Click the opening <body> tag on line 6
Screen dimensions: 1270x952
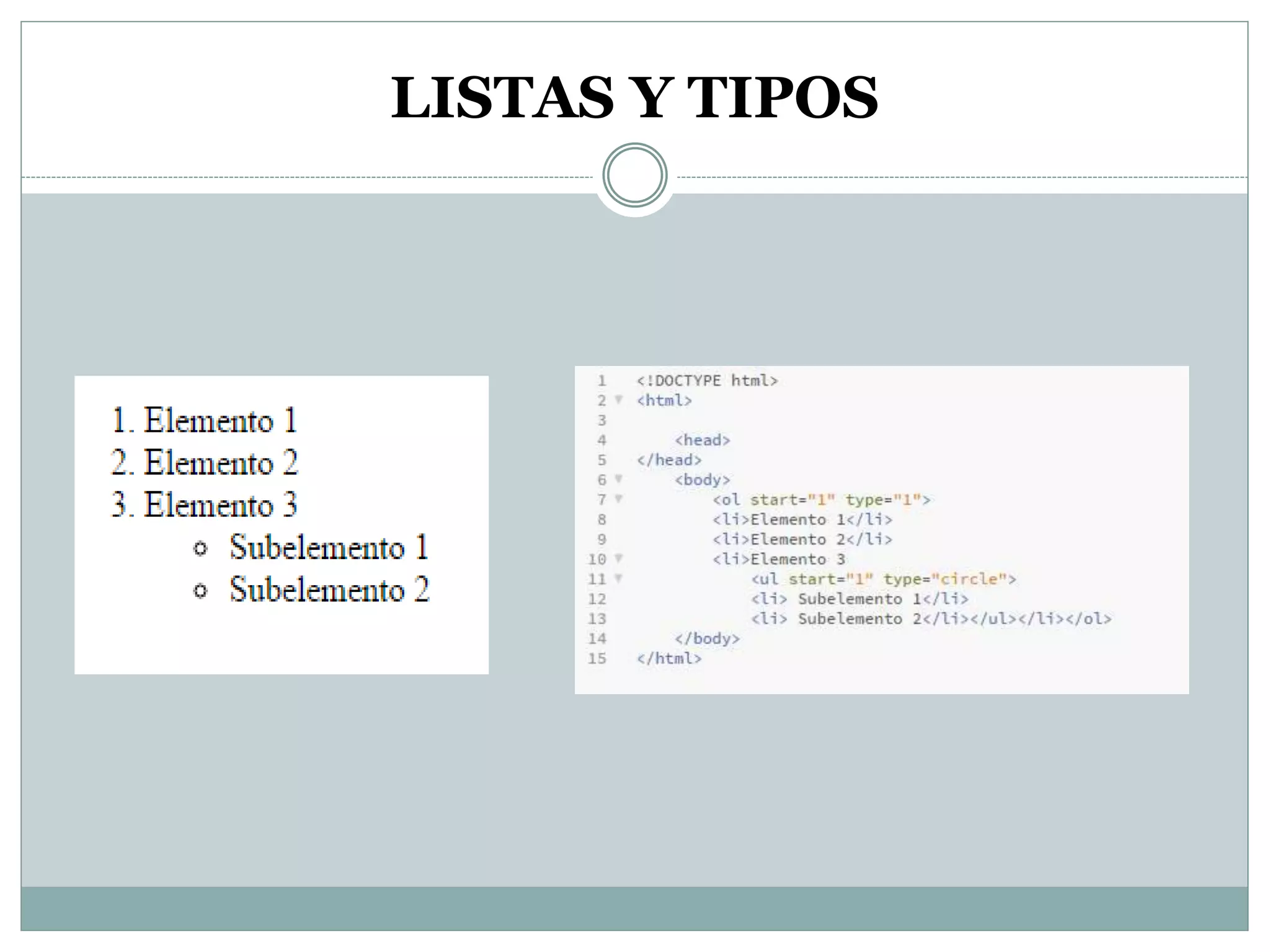[x=703, y=480]
